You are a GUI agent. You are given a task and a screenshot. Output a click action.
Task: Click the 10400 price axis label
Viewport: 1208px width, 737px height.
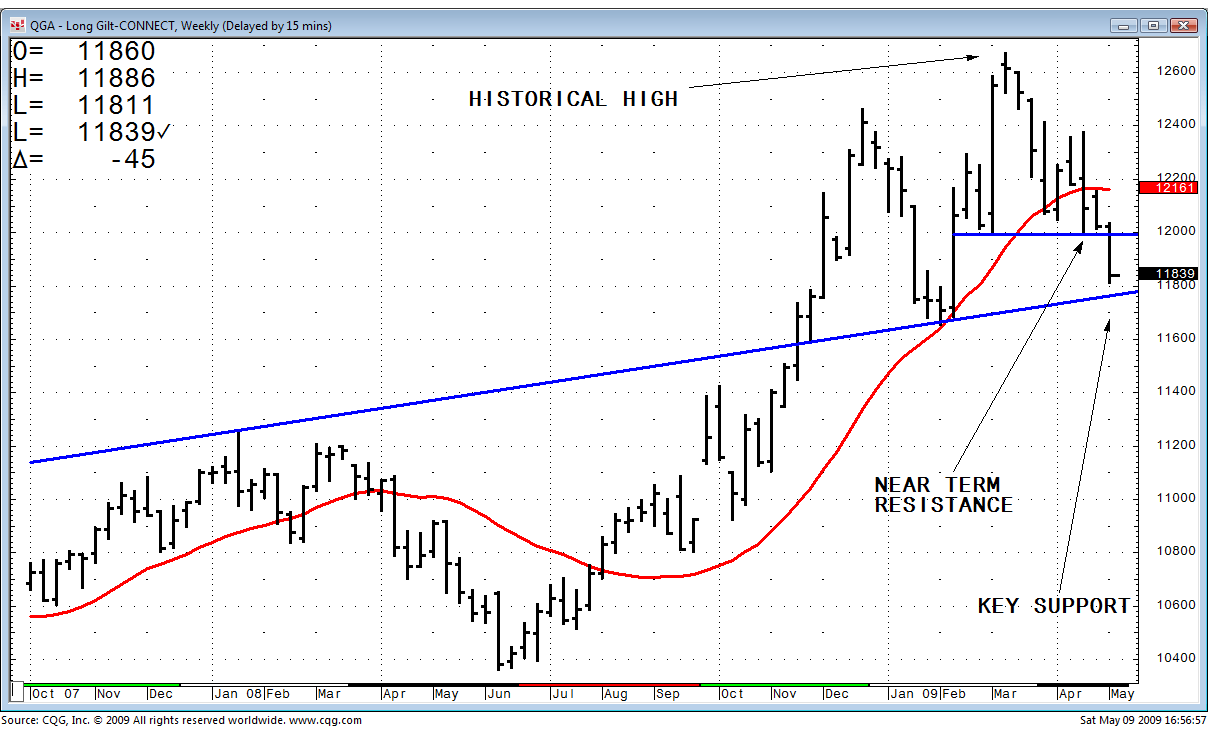coord(1175,658)
